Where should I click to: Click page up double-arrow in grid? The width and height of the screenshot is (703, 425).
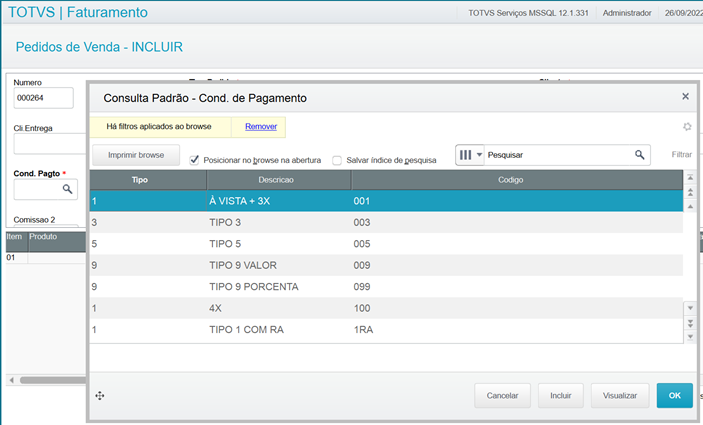690,192
